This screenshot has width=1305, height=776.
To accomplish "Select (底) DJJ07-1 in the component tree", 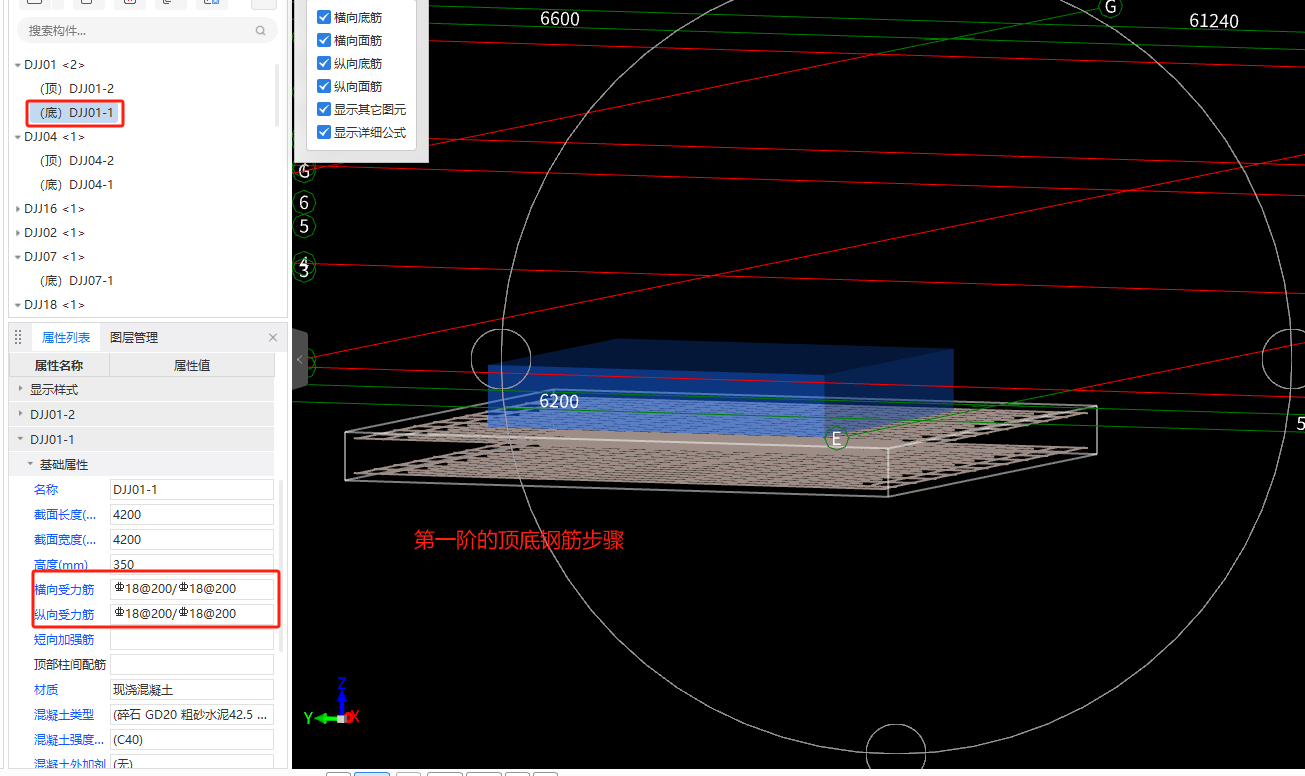I will pos(76,281).
